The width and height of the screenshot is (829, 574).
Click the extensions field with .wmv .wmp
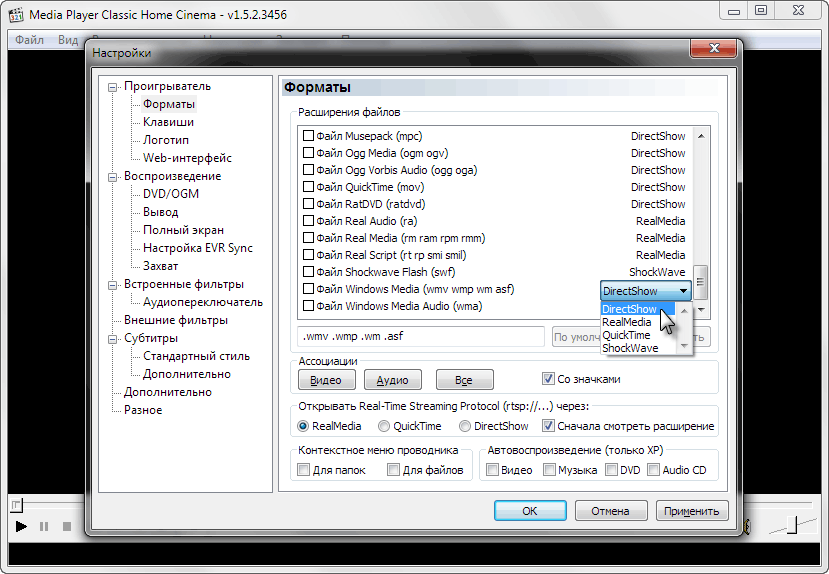pos(421,337)
